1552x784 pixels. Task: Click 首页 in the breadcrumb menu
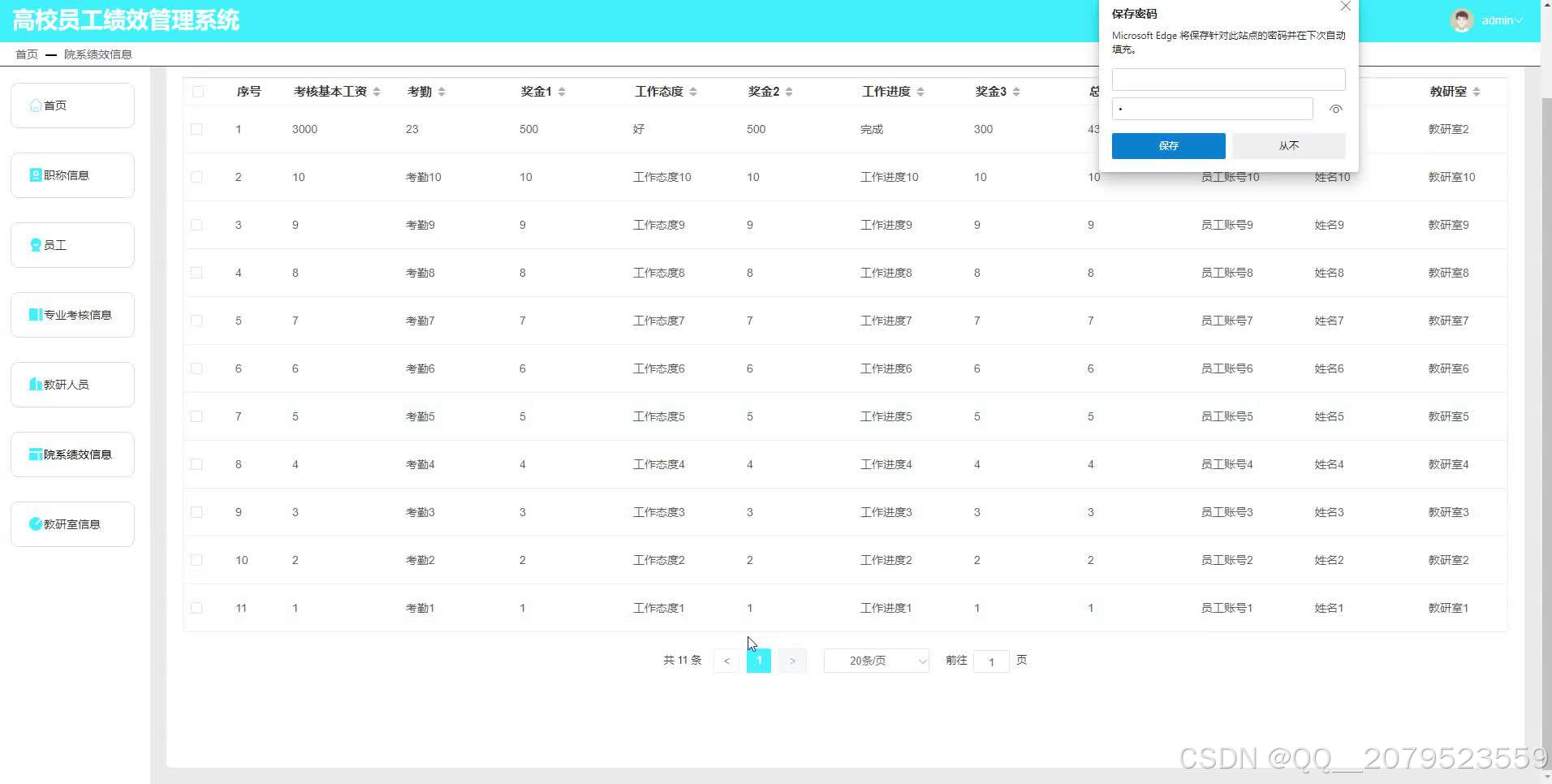pyautogui.click(x=26, y=54)
